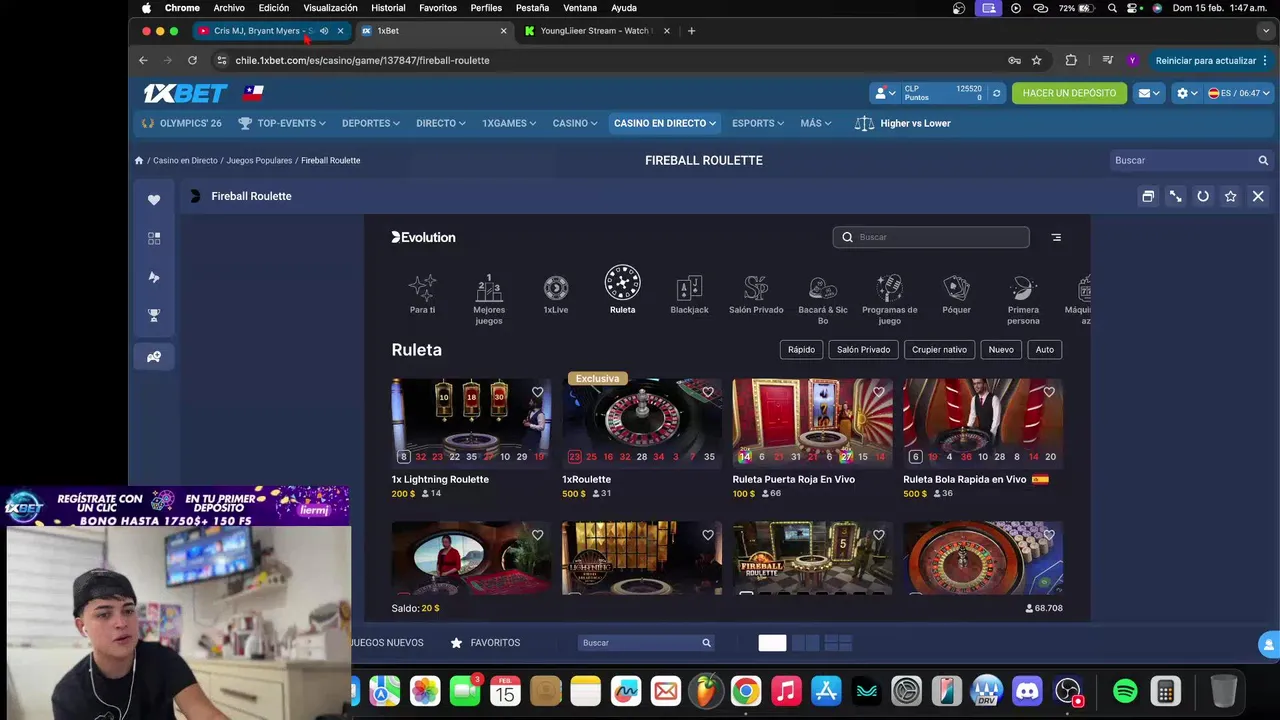
Task: Refresh the account balance
Action: (x=996, y=93)
